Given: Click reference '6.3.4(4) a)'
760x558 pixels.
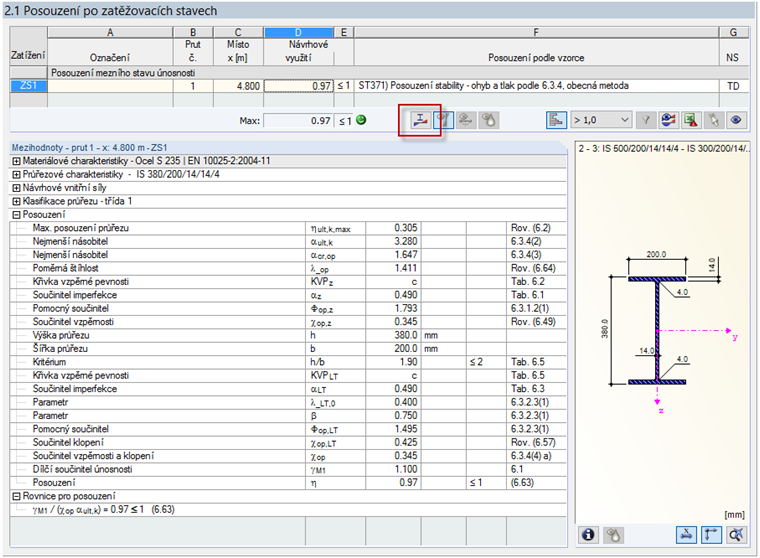Looking at the screenshot, I should click(x=531, y=456).
